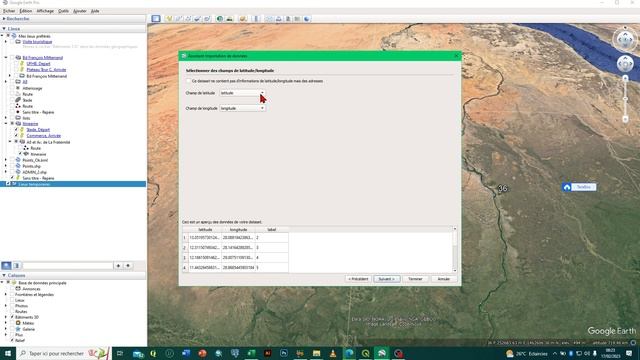Open the Champ de longitude dropdown
This screenshot has width=640, height=360.
click(x=242, y=108)
